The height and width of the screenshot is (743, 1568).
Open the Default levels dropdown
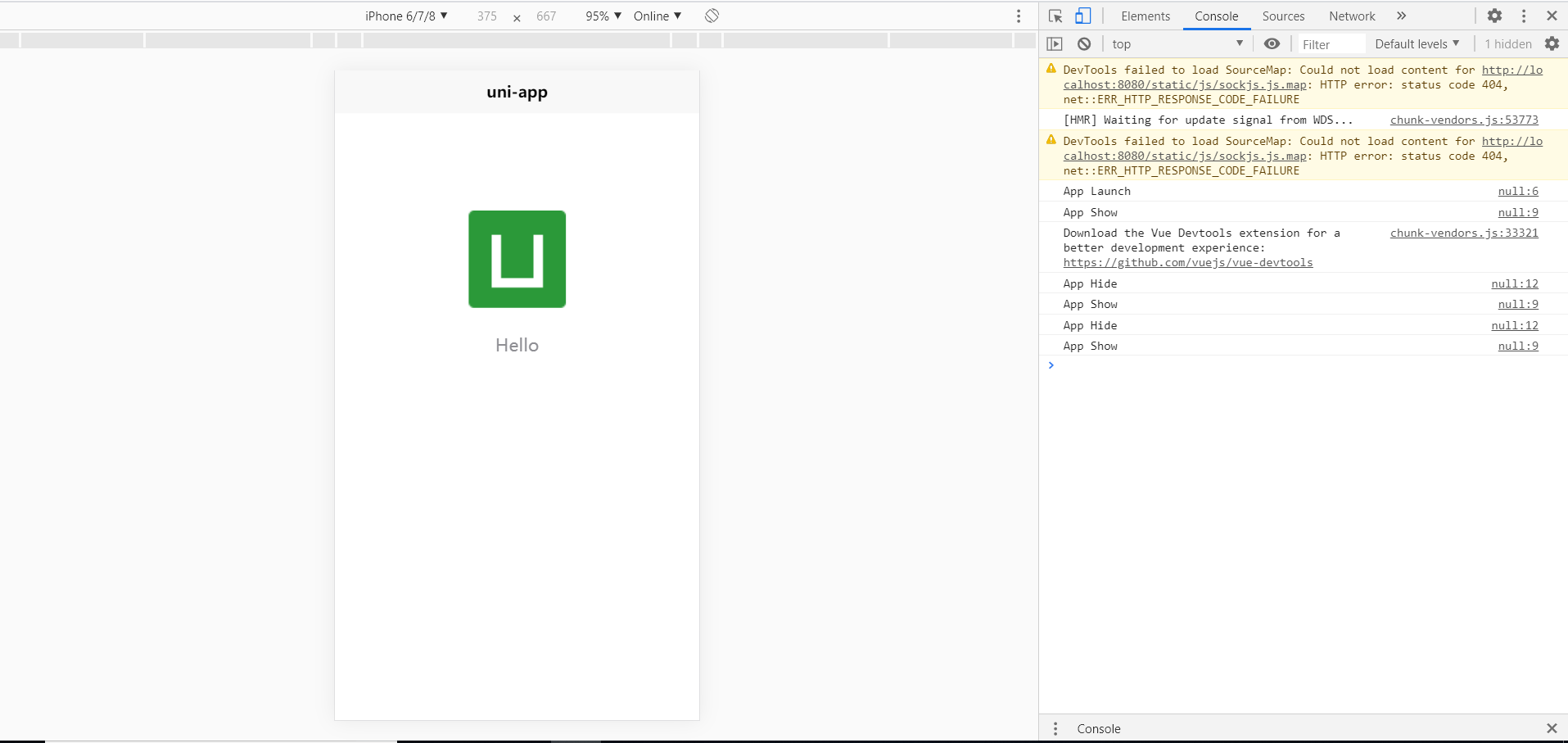tap(1417, 44)
